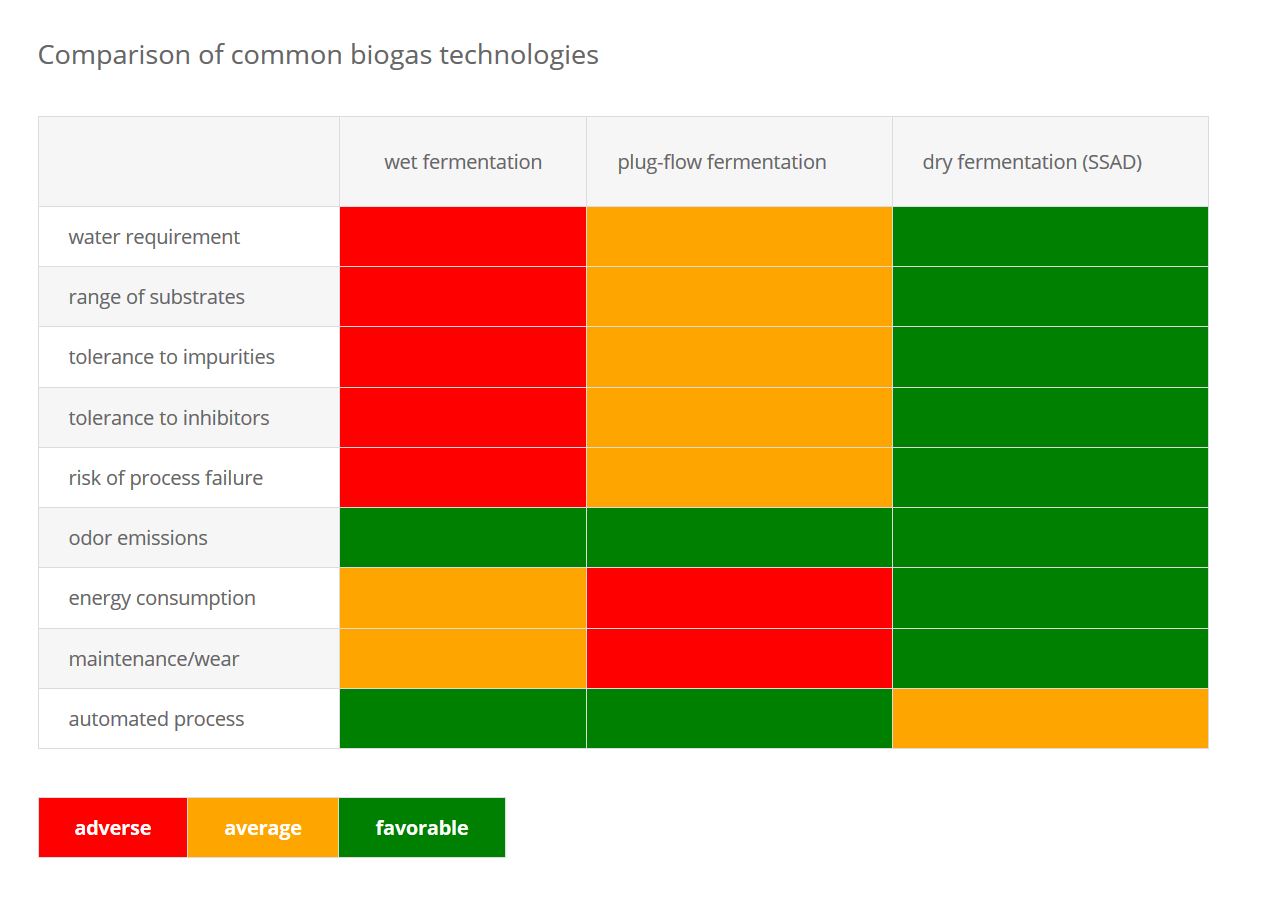Click wet fermentation's red water requirement cell

463,237
